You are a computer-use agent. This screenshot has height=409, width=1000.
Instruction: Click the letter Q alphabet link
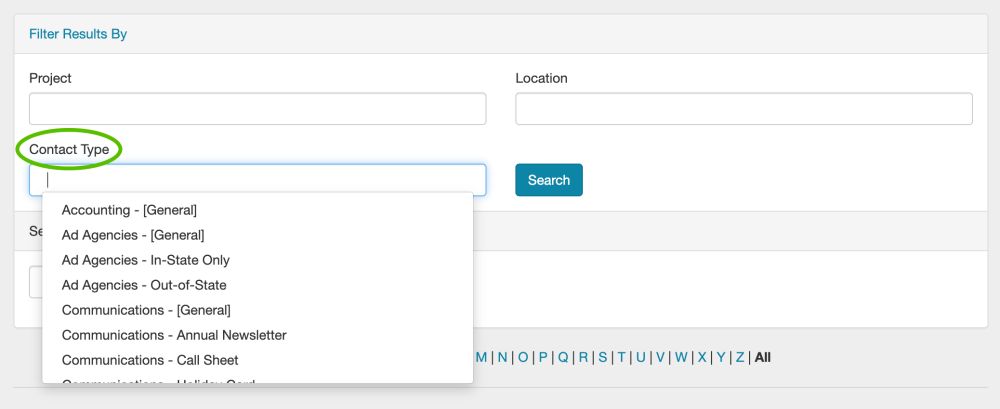(x=563, y=357)
